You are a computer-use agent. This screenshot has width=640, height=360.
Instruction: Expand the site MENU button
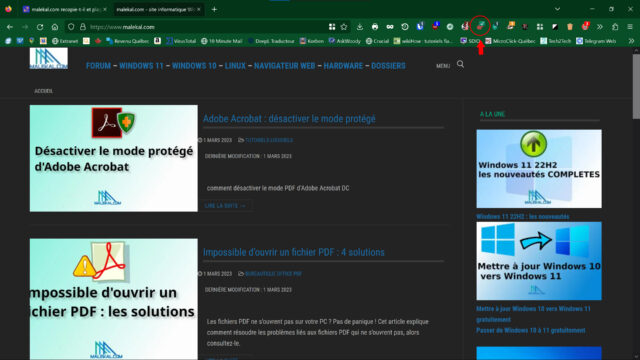(443, 66)
